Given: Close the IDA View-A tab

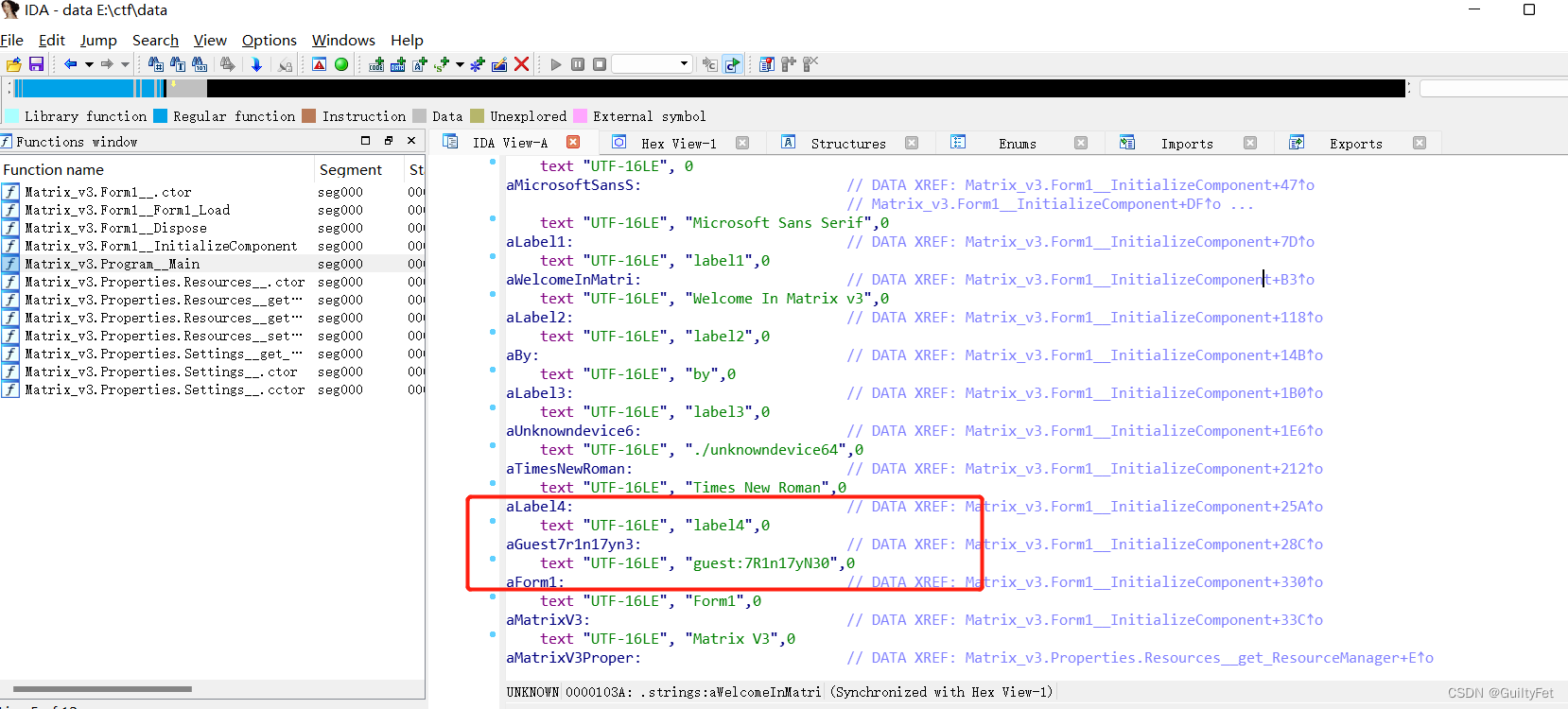Looking at the screenshot, I should coord(573,142).
